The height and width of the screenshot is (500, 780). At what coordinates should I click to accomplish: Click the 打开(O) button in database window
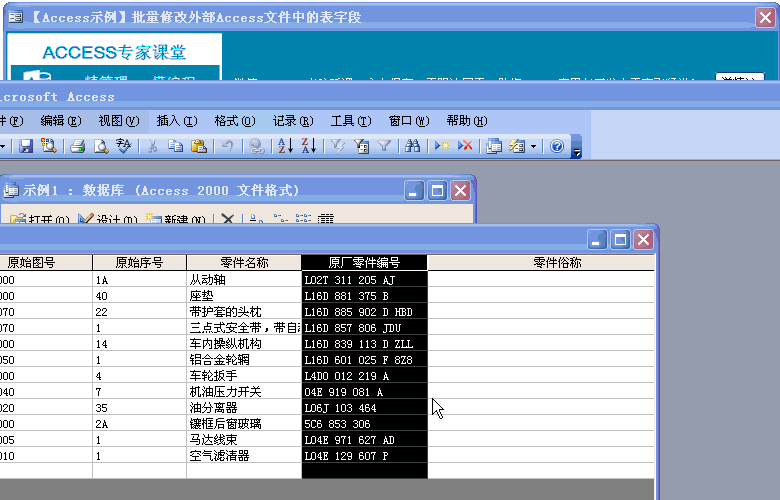pyautogui.click(x=40, y=219)
